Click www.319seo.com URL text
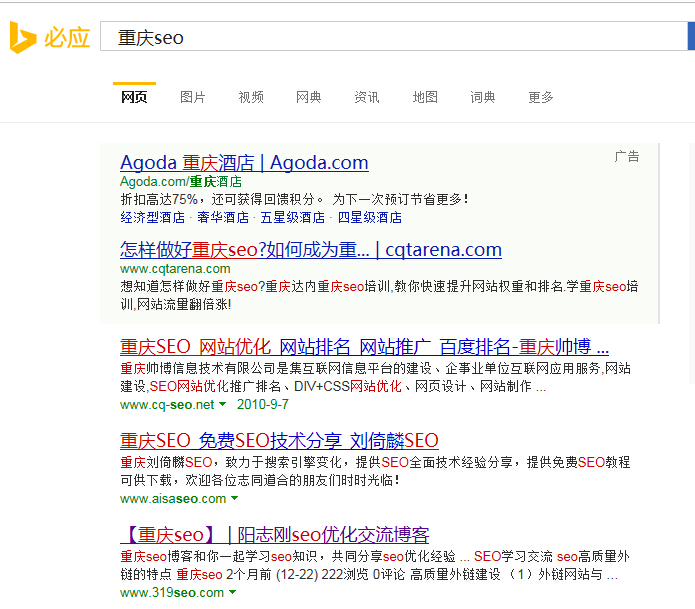Viewport: 695px width, 609px height. coord(172,593)
